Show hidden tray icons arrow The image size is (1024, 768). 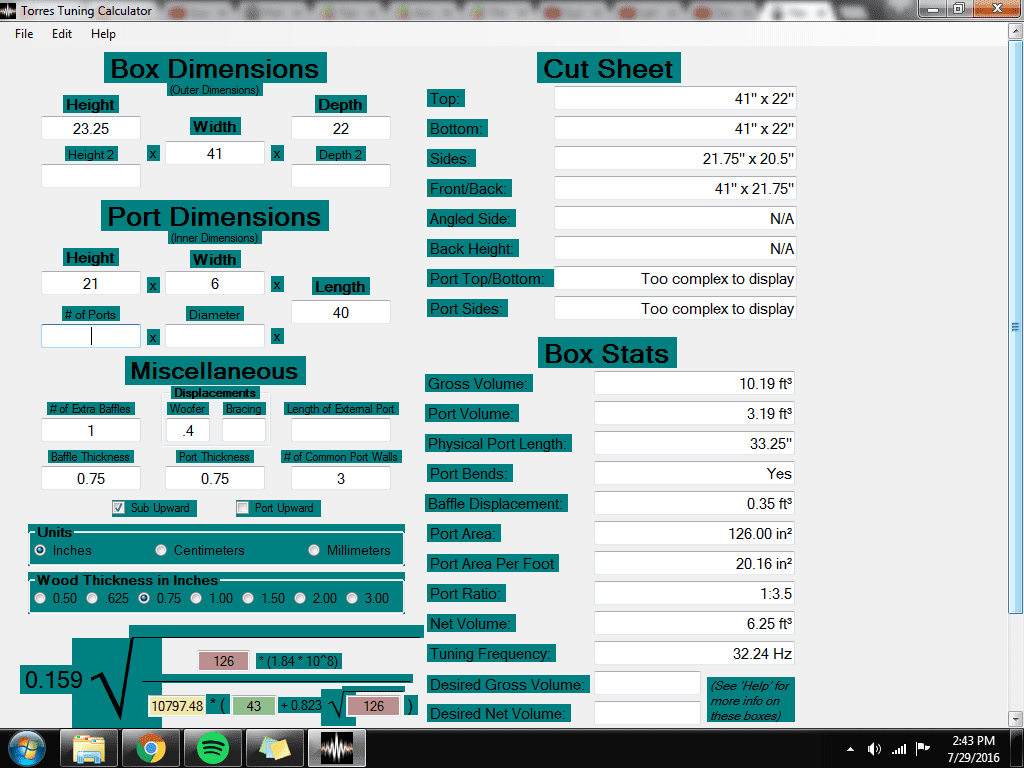click(x=850, y=749)
